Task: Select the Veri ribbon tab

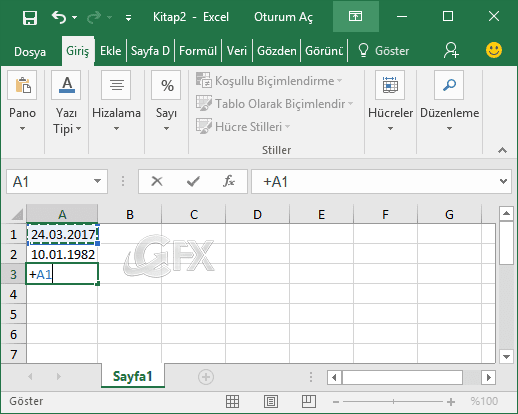Action: pyautogui.click(x=237, y=51)
